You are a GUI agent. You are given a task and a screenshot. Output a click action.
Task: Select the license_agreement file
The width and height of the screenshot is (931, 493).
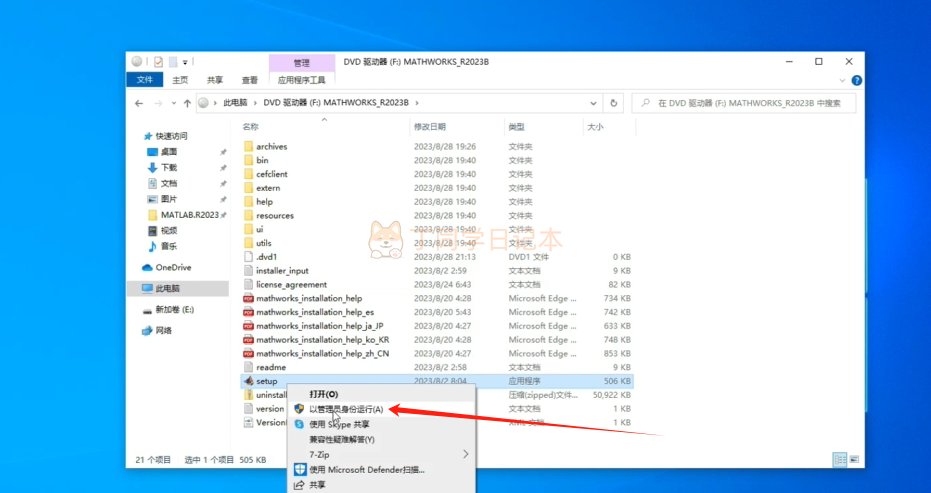point(291,285)
